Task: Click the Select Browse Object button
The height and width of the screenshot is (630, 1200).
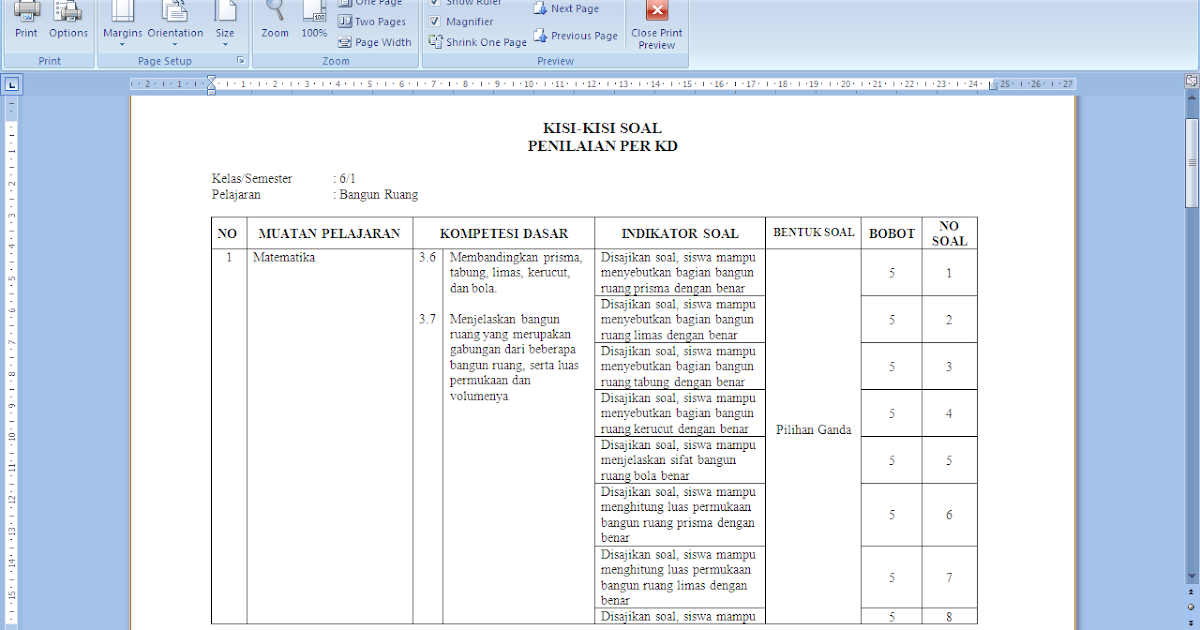Action: click(1192, 606)
